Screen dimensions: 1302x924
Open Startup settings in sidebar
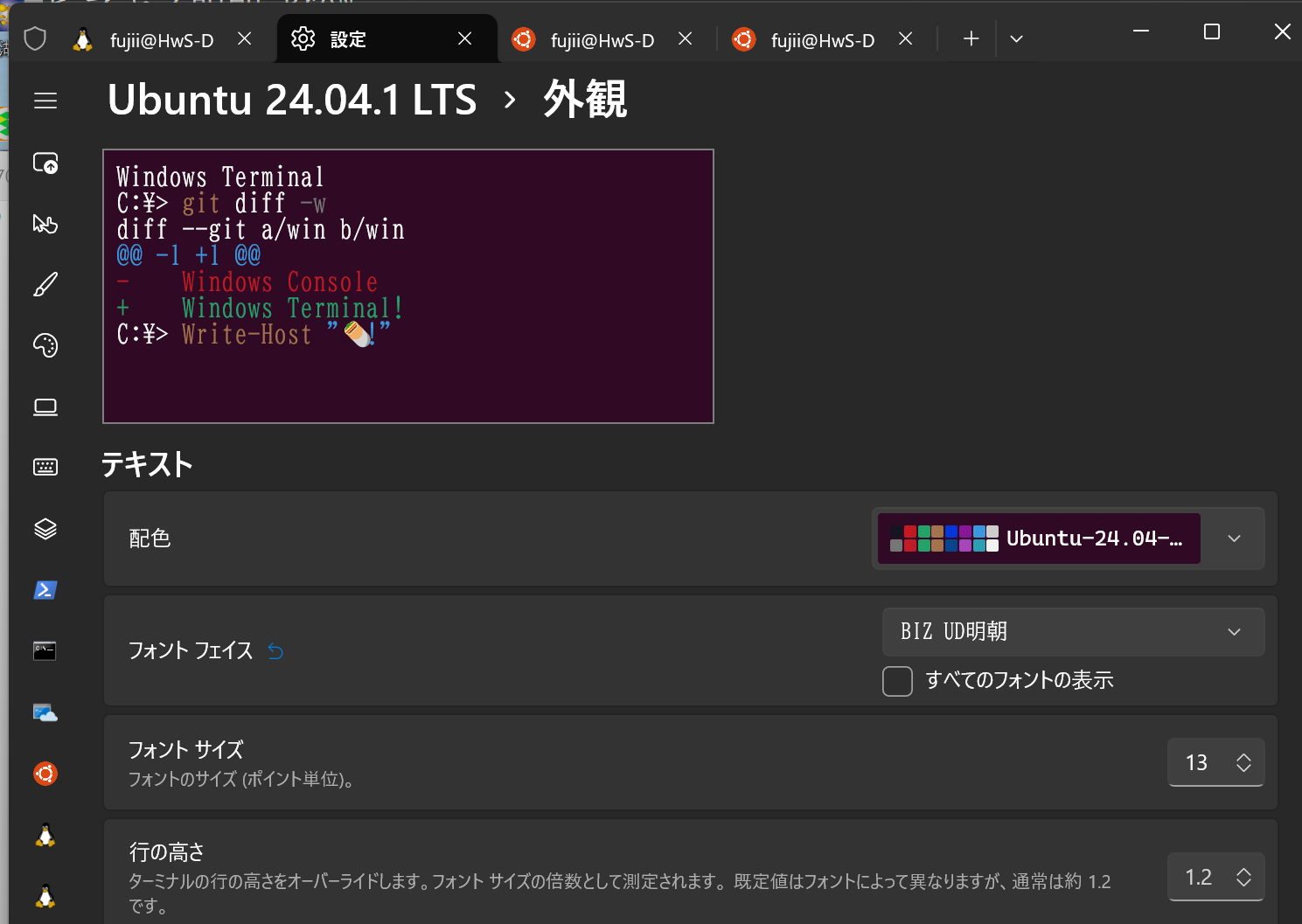point(45,163)
